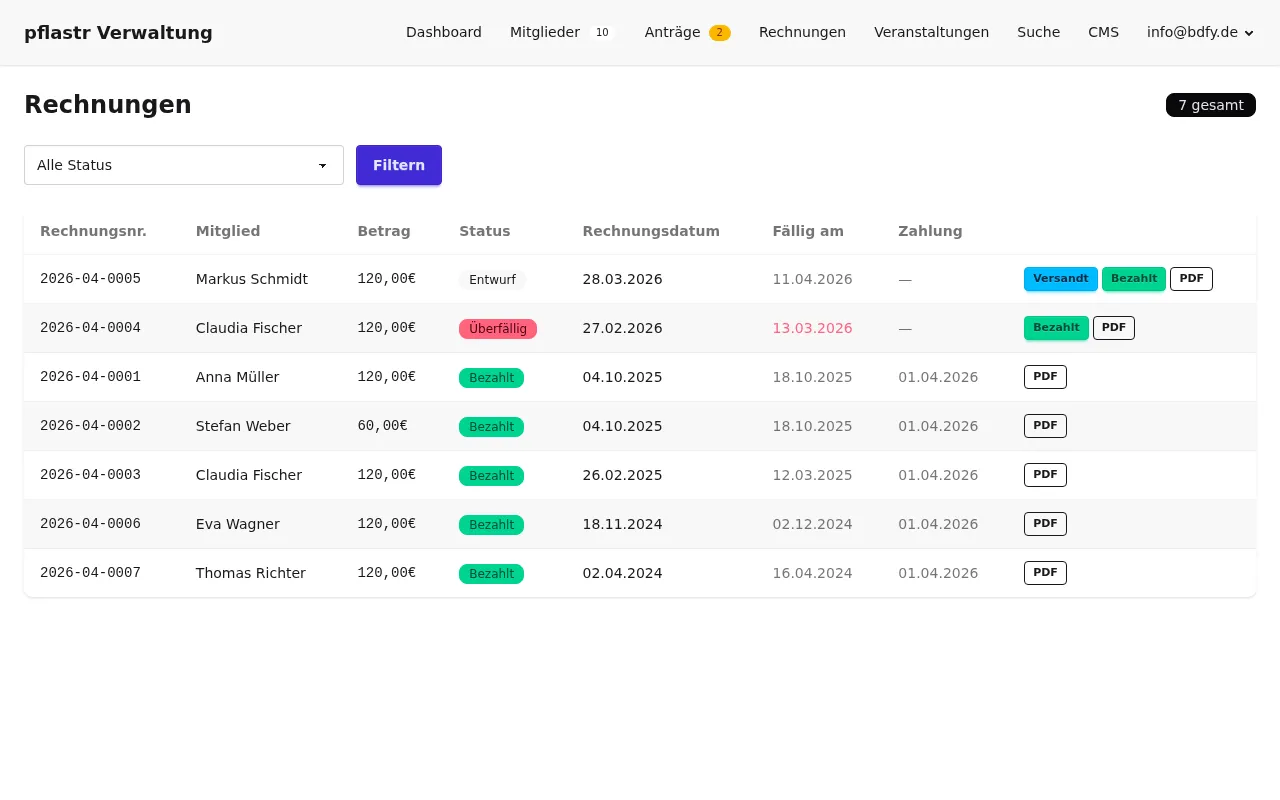Open the Alle Status filter dropdown
This screenshot has height=800, width=1280.
184,165
